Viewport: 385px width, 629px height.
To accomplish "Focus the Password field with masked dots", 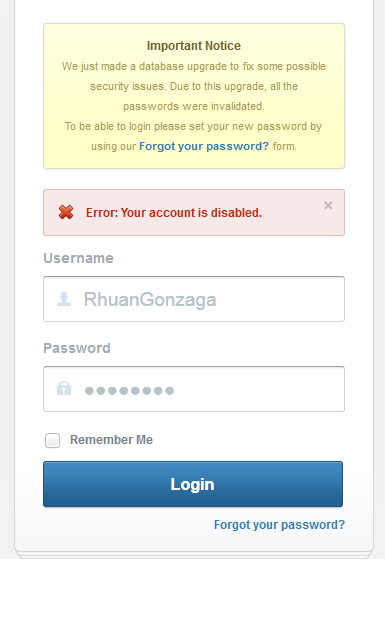I will [194, 389].
